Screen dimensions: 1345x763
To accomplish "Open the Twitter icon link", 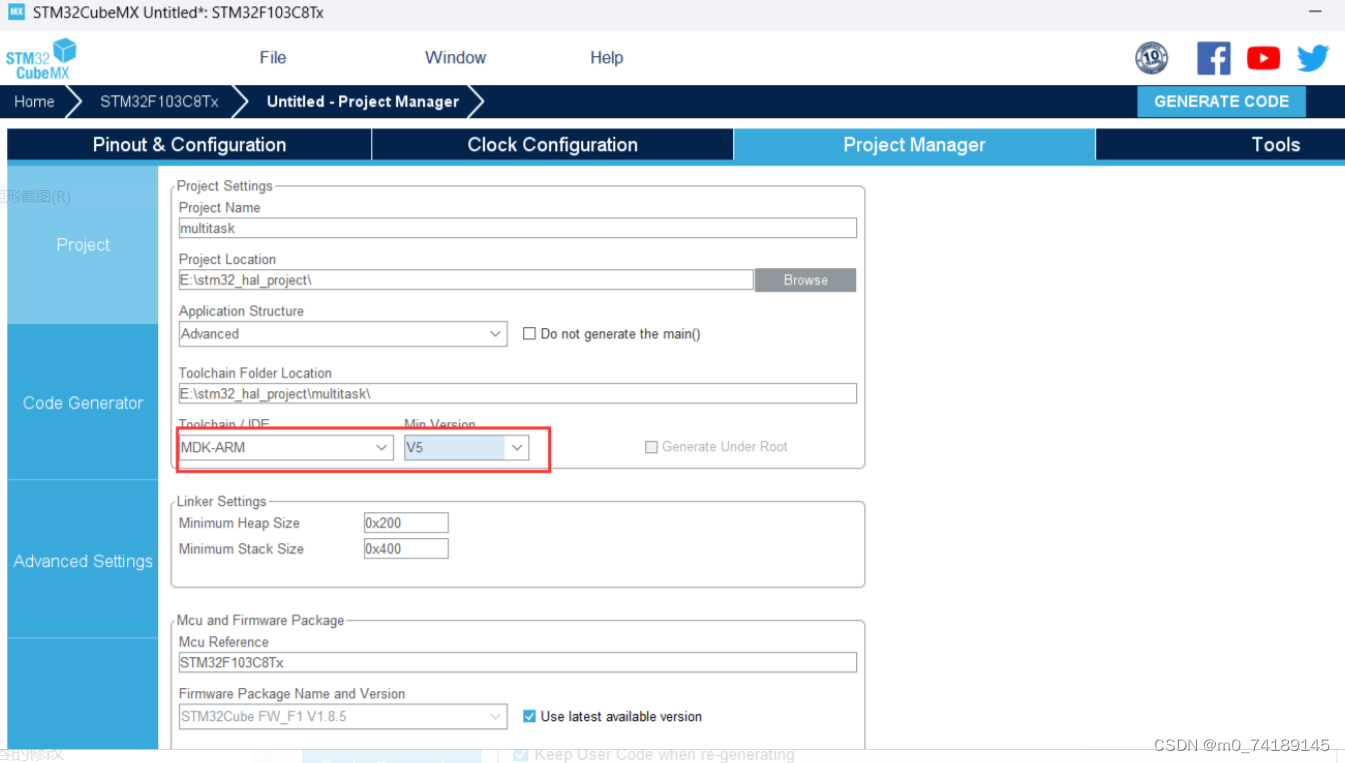I will point(1313,58).
